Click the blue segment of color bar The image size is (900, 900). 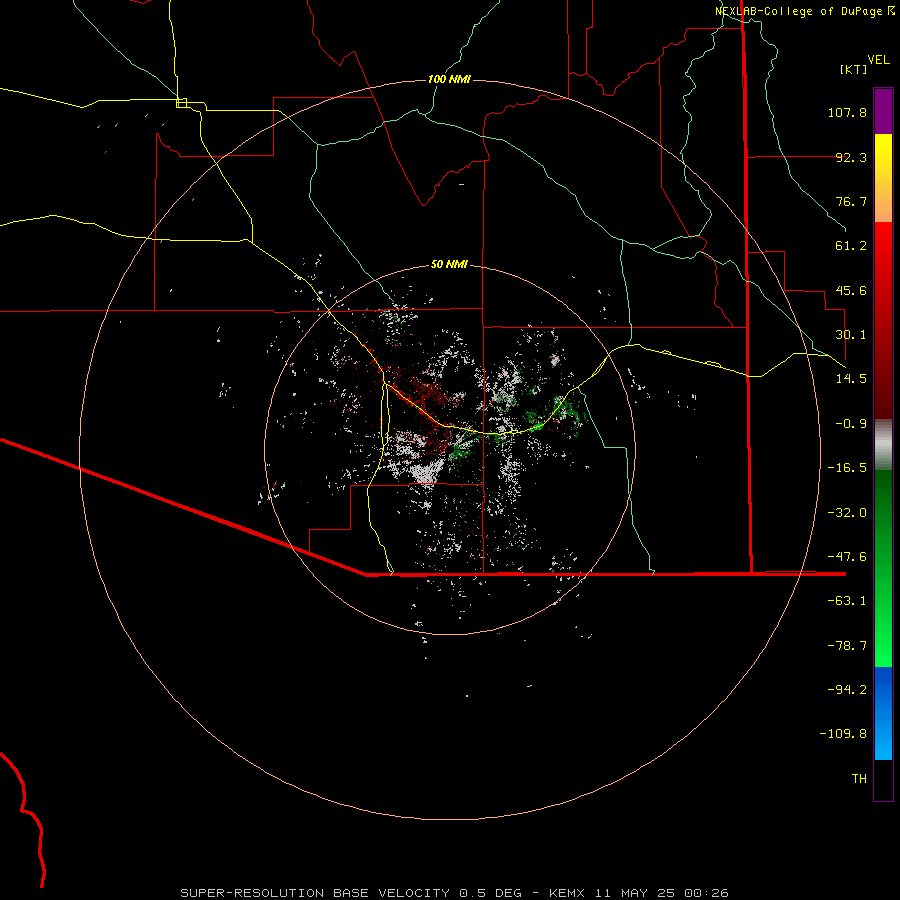[x=883, y=713]
